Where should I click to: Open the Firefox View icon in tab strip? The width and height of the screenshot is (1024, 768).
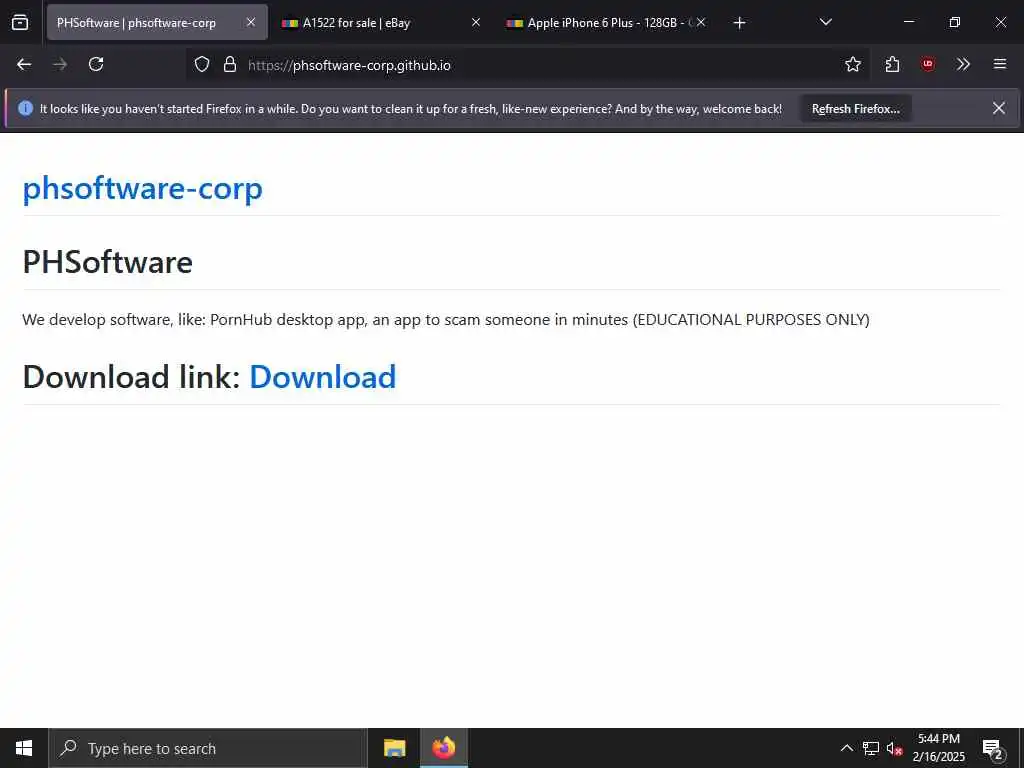pos(20,22)
